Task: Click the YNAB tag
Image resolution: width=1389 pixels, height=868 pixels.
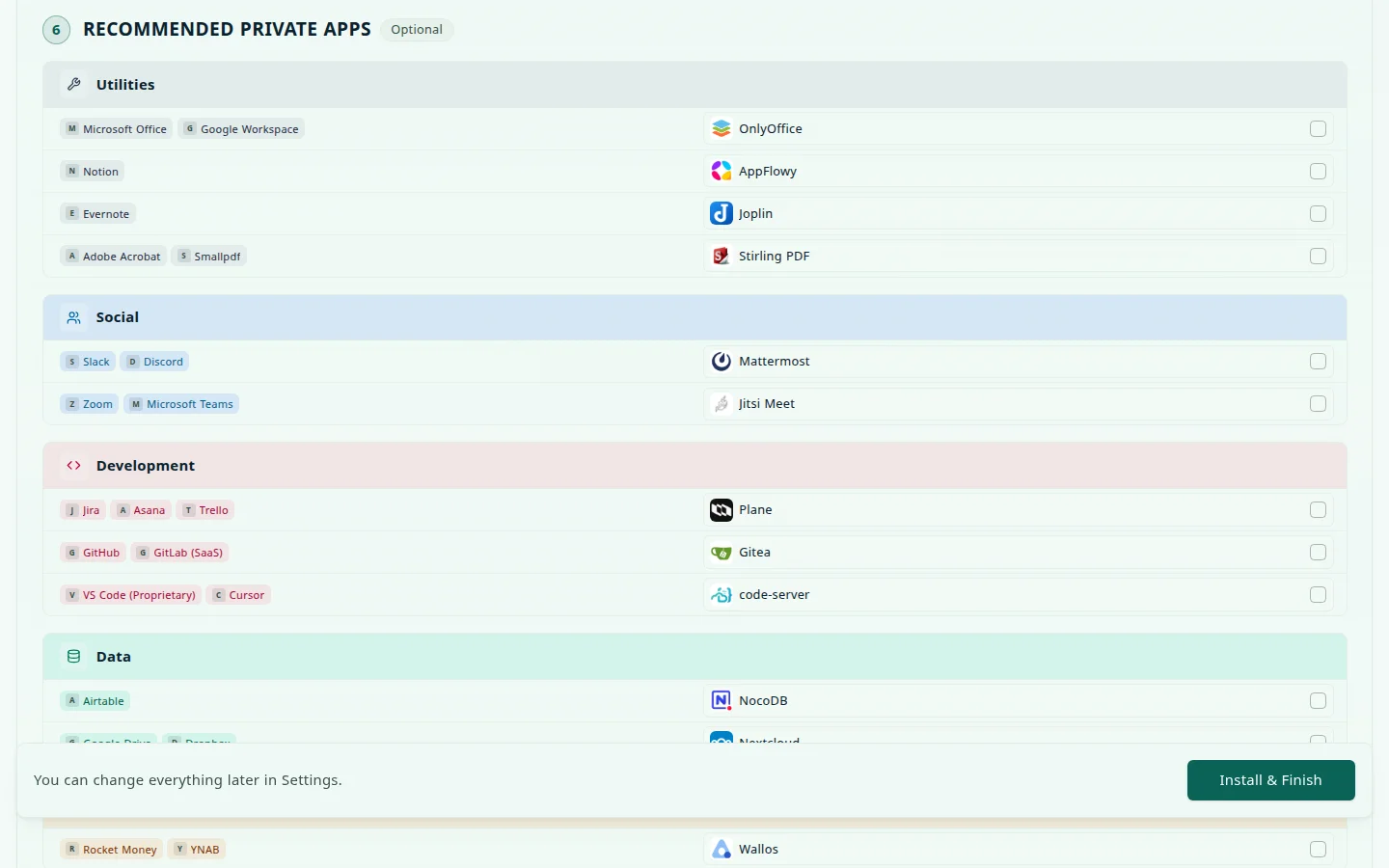Action: (197, 850)
